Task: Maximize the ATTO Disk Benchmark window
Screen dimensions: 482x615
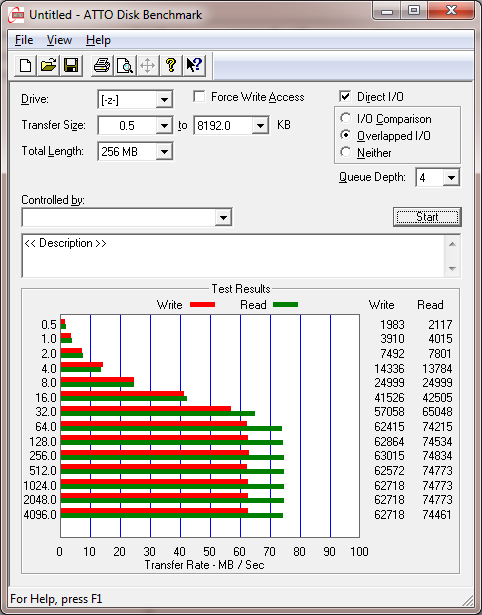Action: [414, 11]
